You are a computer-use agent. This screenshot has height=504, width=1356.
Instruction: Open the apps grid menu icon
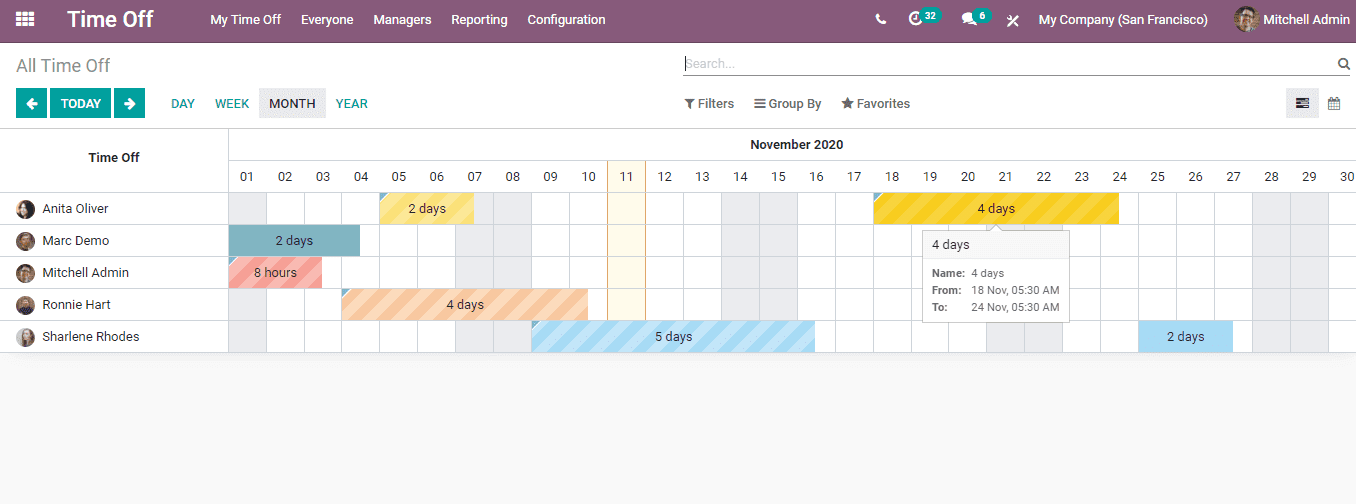[x=25, y=19]
